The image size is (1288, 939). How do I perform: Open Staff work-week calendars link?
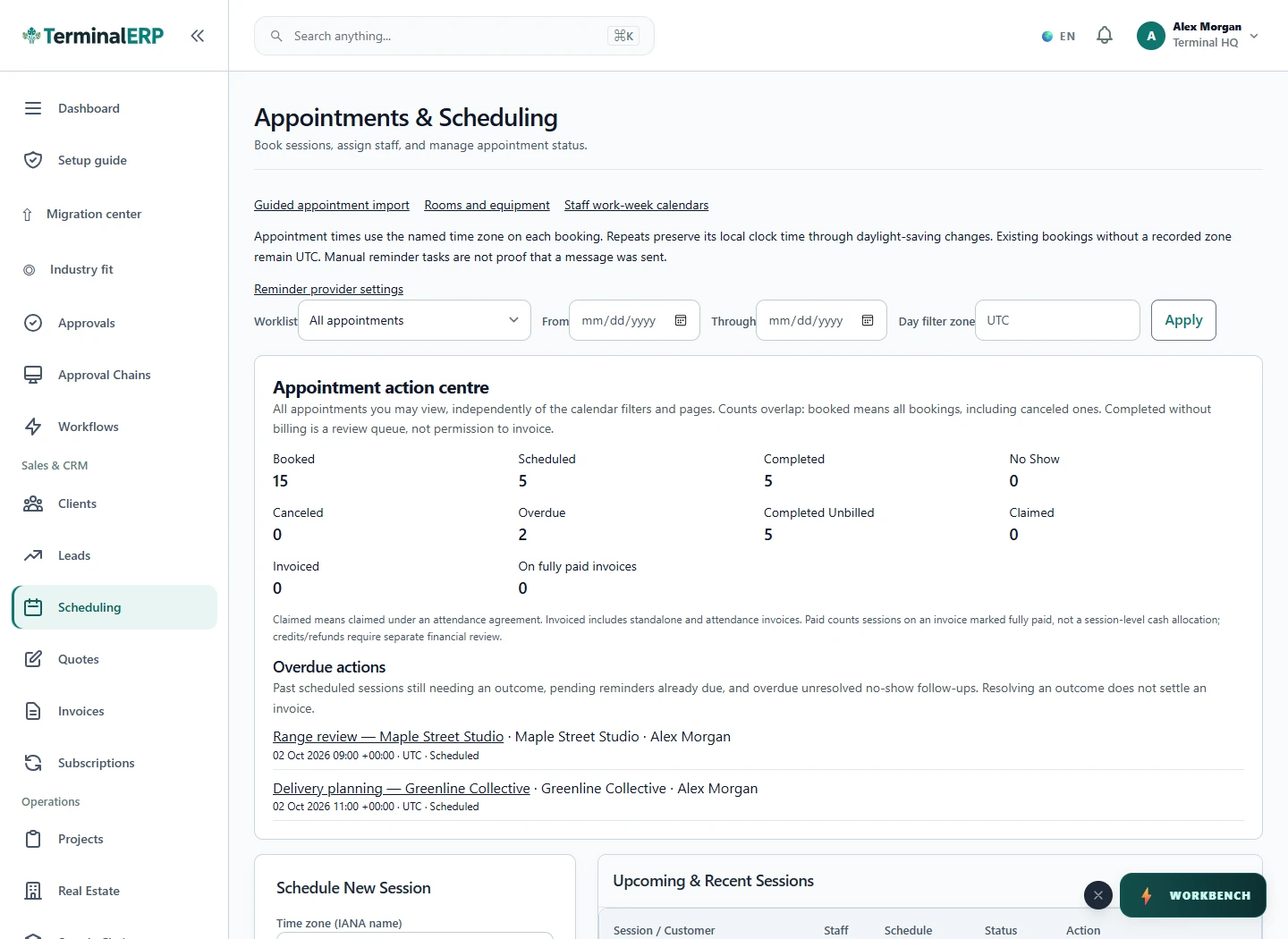click(x=636, y=205)
